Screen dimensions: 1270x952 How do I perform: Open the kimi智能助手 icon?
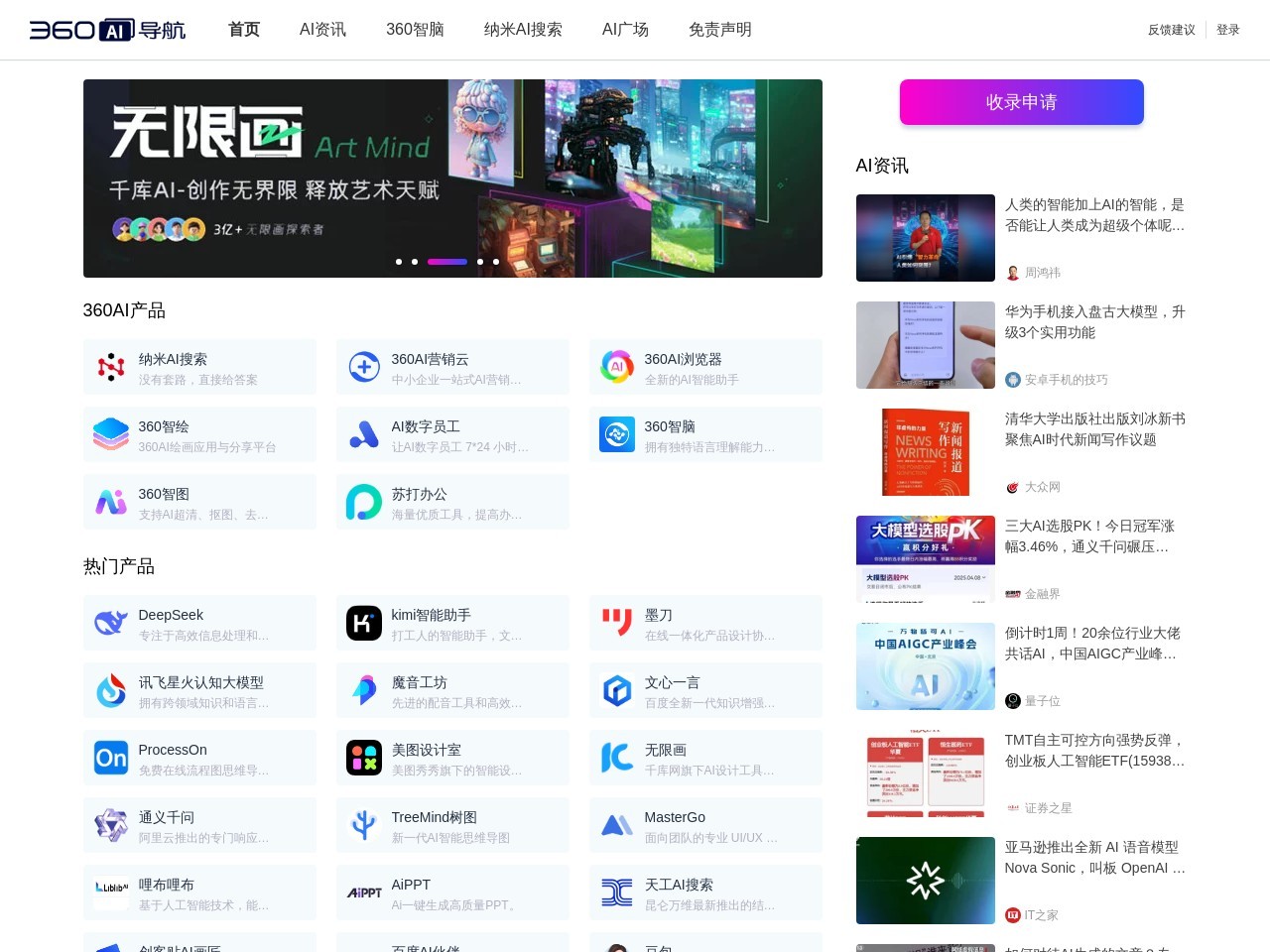tap(363, 623)
